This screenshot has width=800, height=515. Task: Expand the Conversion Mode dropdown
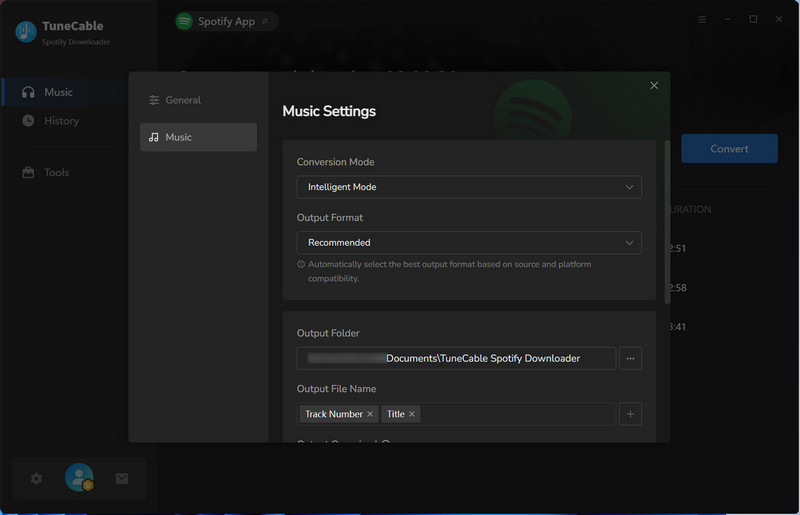click(469, 187)
